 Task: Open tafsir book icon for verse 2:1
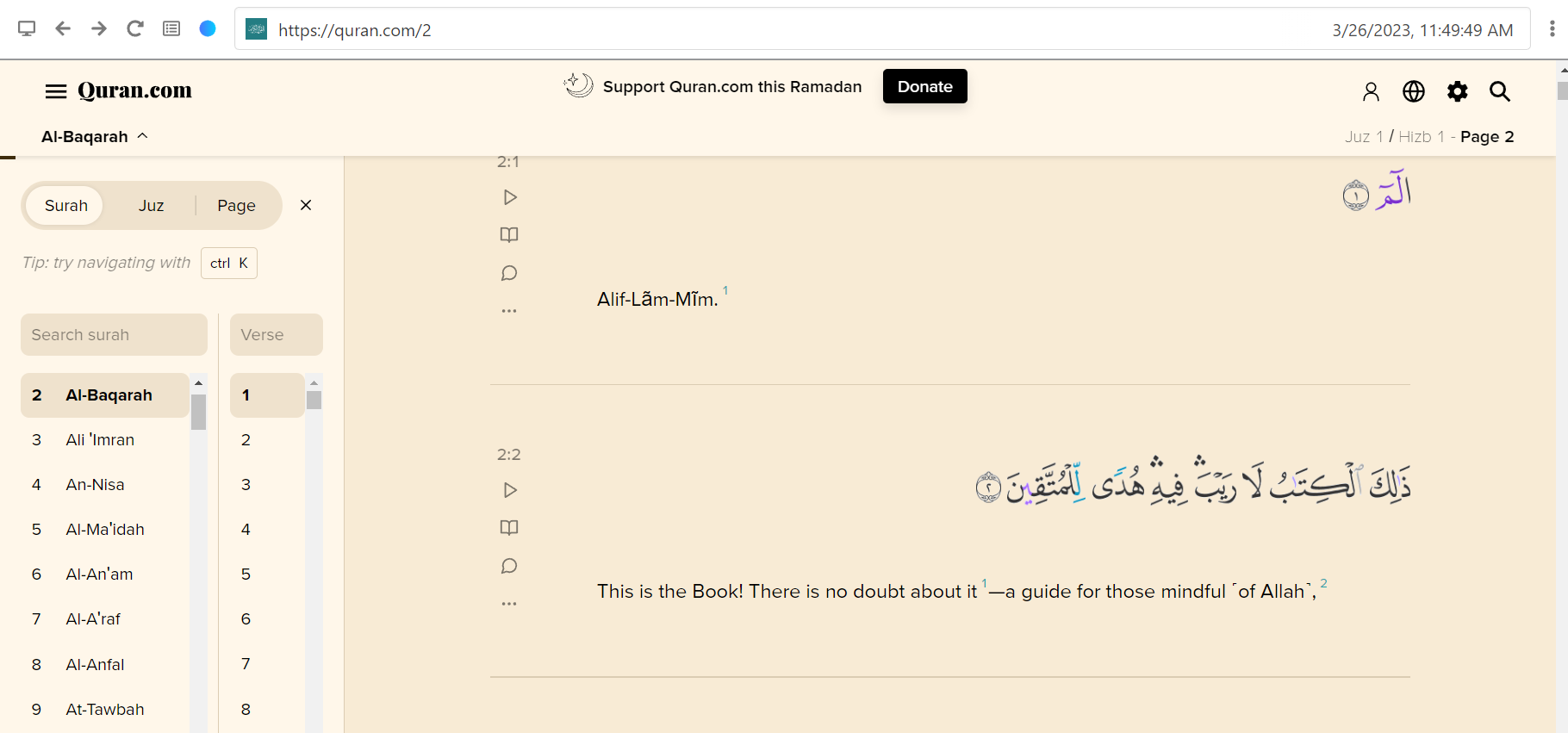point(509,234)
